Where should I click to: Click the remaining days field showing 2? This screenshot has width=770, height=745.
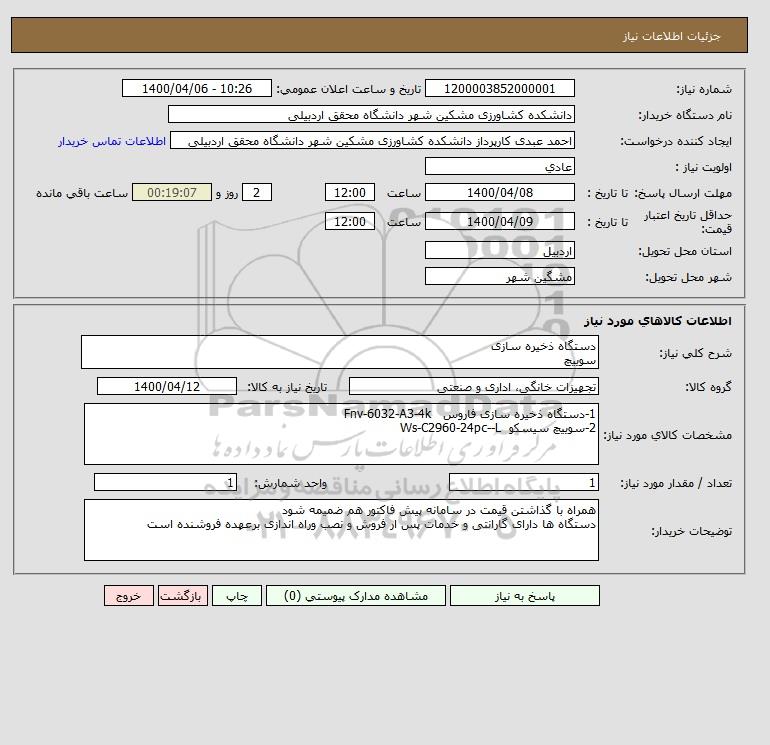256,193
